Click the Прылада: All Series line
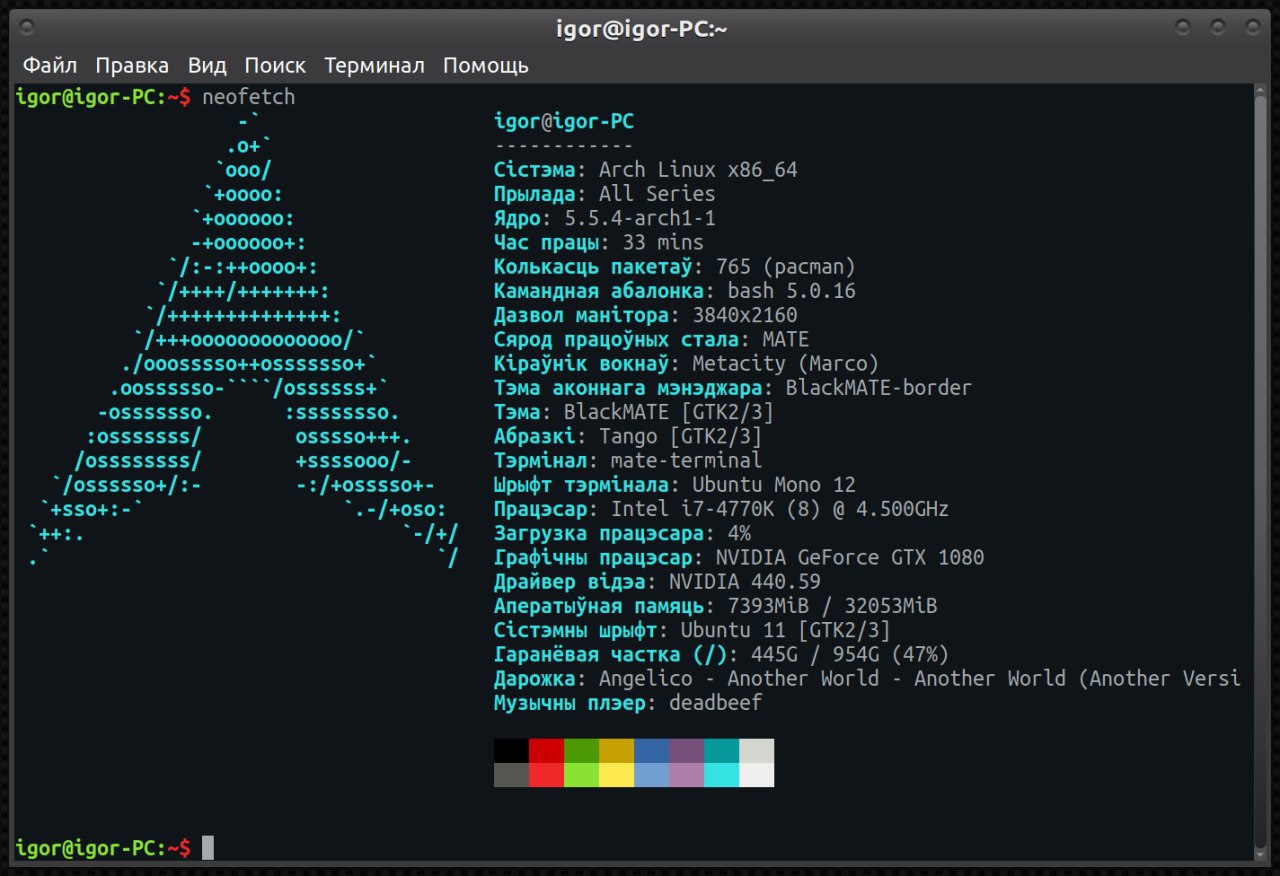The image size is (1280, 876). tap(605, 194)
